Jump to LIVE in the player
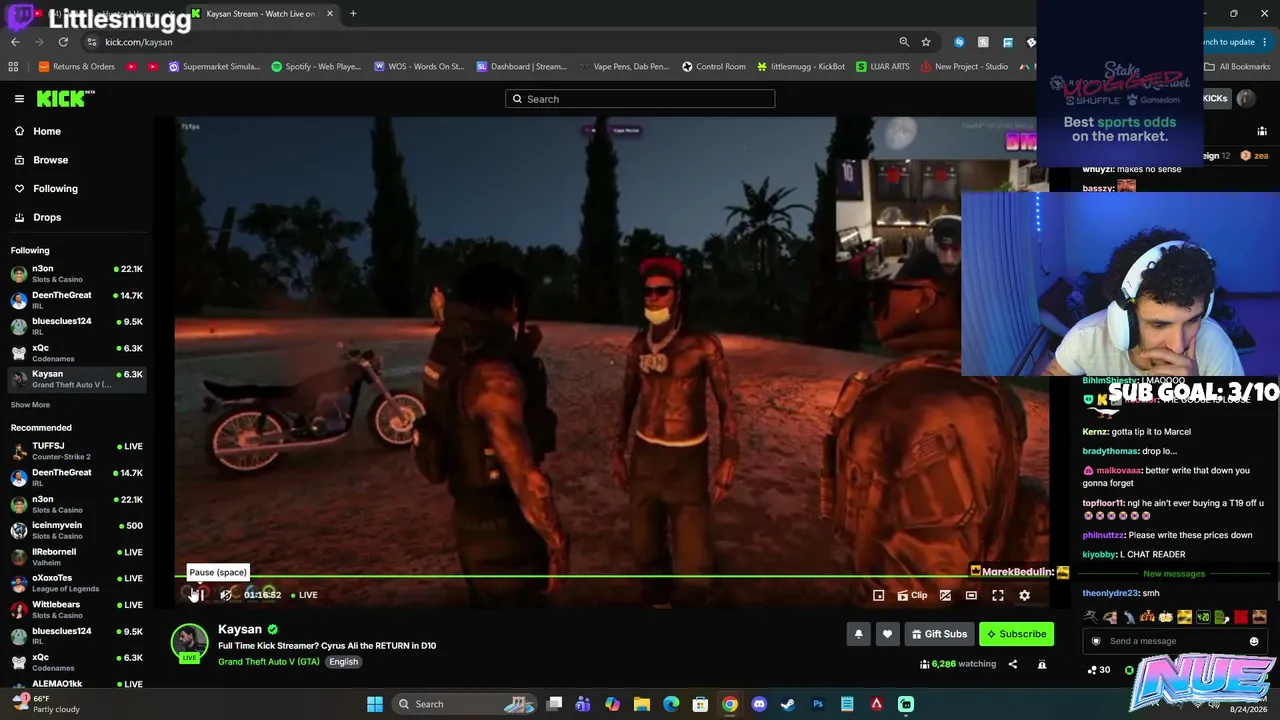 pos(304,595)
